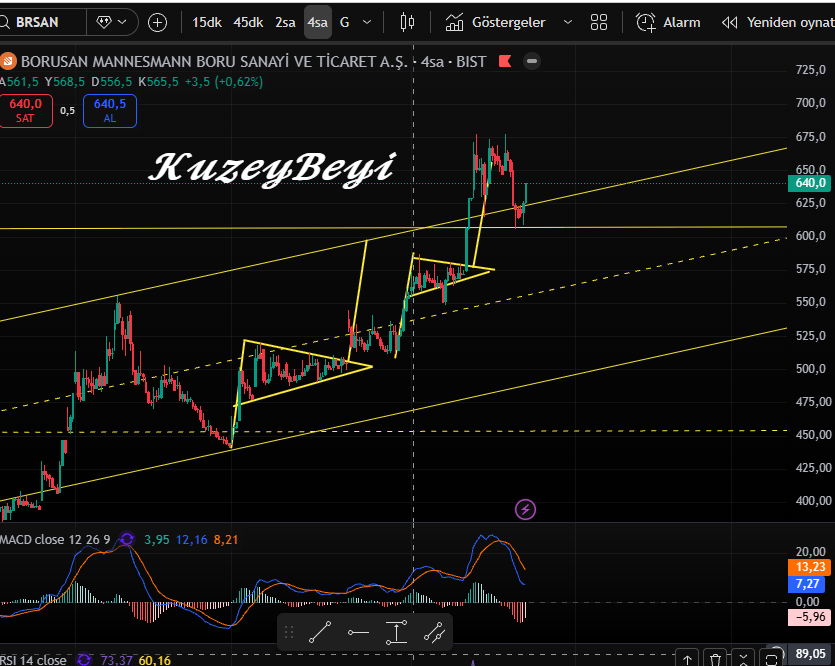The image size is (835, 666).
Task: Click the RSI value 73,37
Action: [116, 660]
